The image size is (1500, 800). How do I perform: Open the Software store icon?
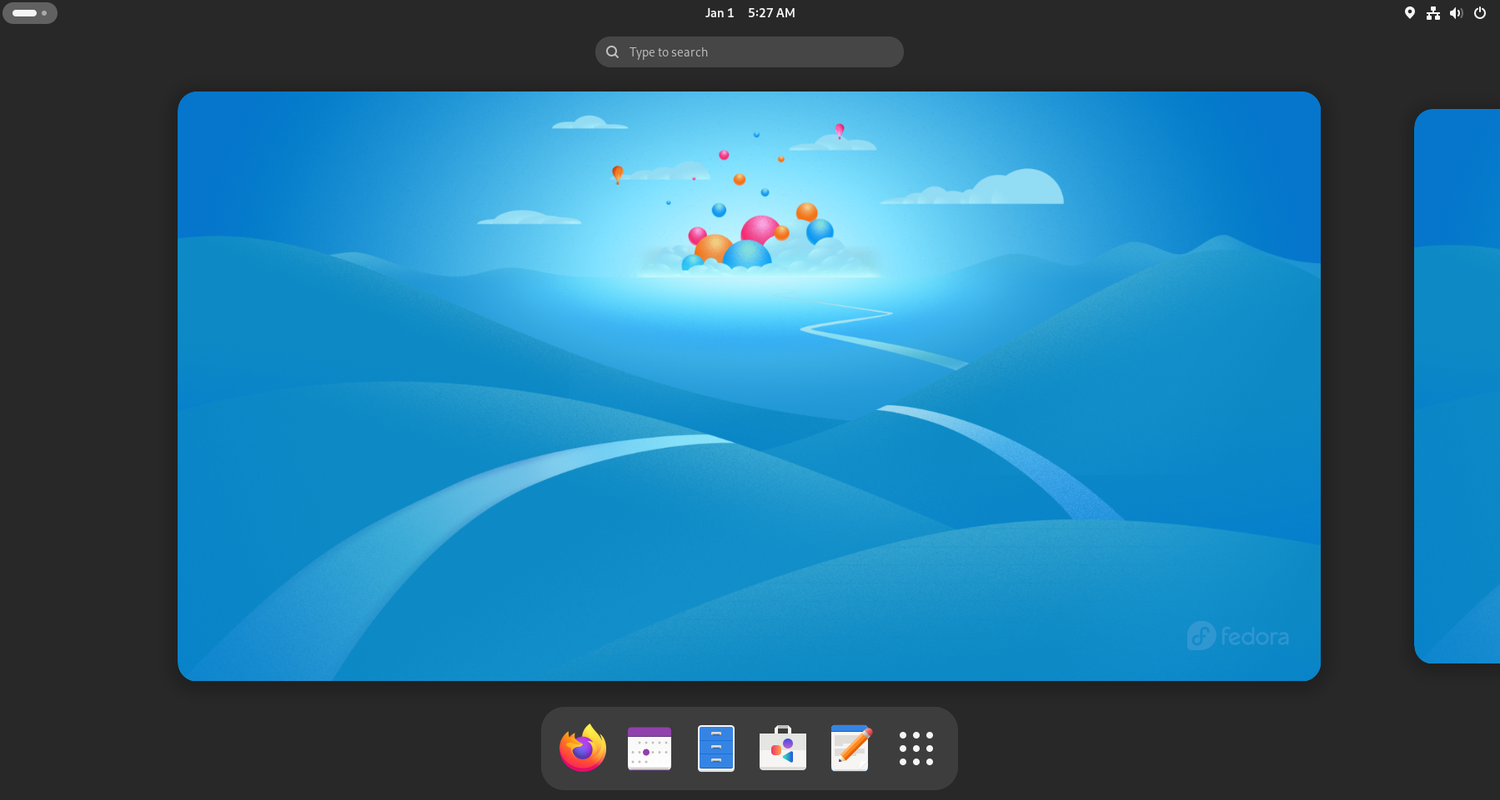(x=783, y=748)
